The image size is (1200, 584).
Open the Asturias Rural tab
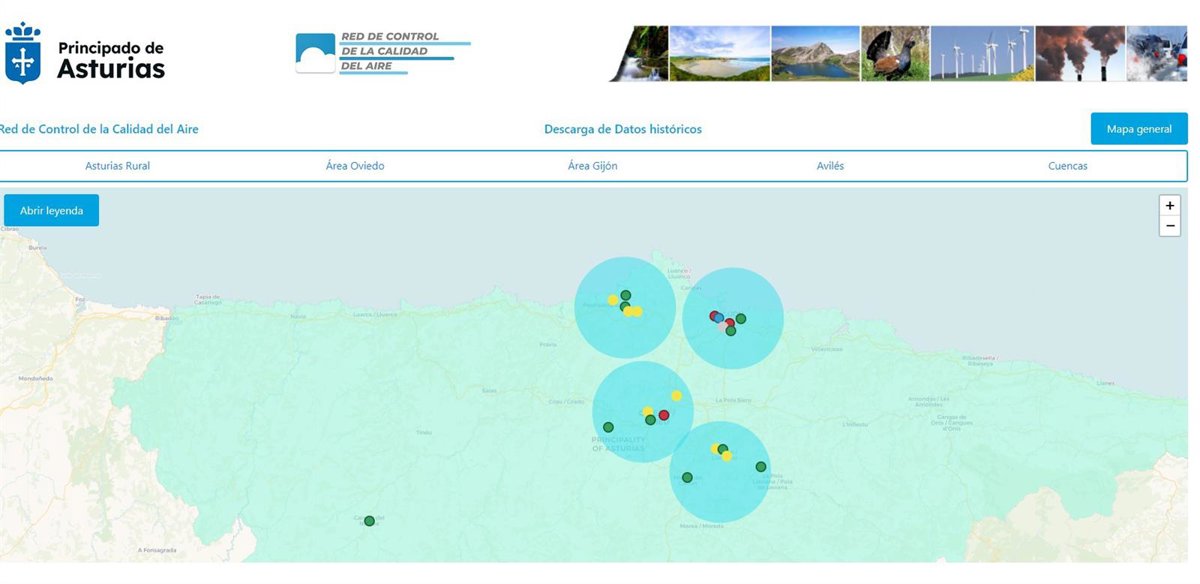pyautogui.click(x=118, y=166)
